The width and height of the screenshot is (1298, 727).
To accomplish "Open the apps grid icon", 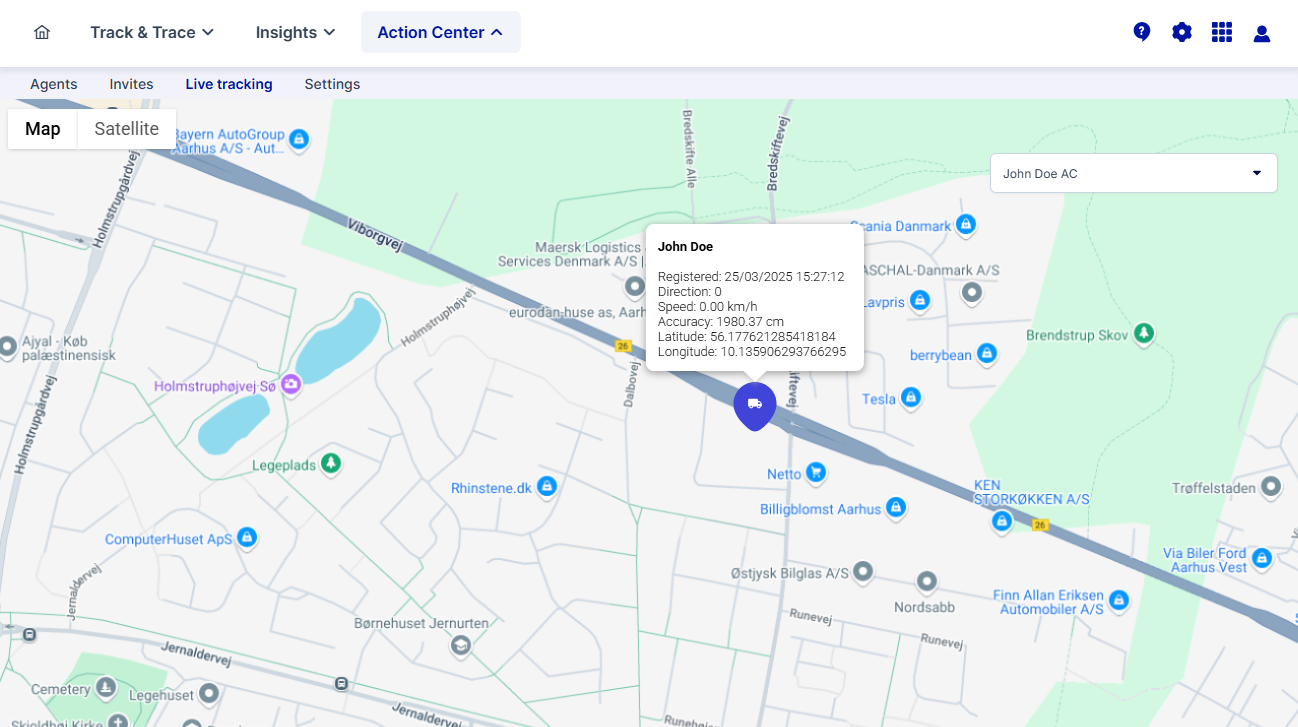I will tap(1222, 31).
